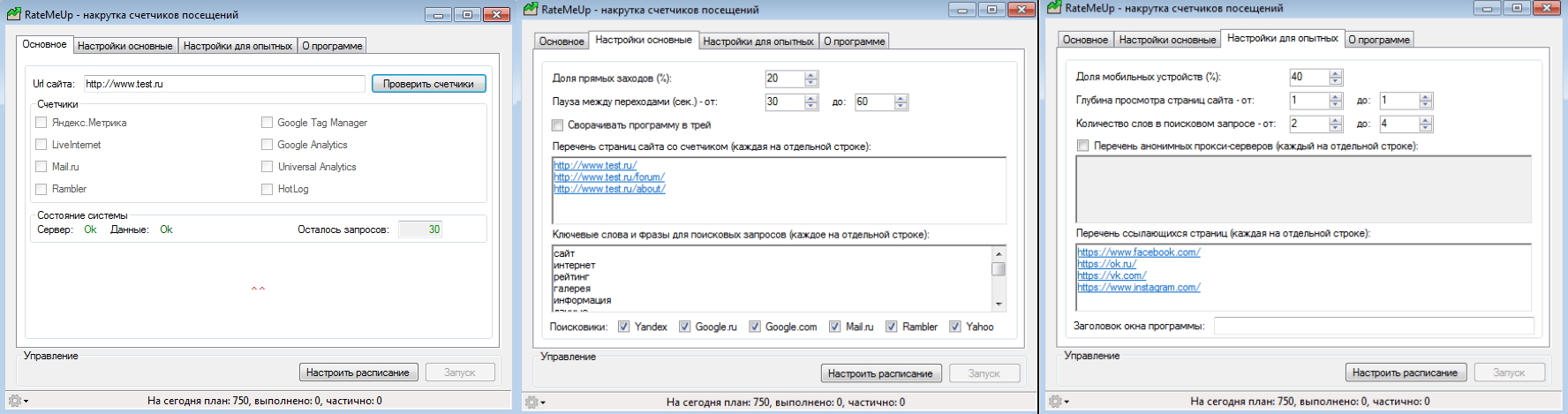The height and width of the screenshot is (414, 1568).
Task: Open gear settings menu in left window
Action: 18,401
